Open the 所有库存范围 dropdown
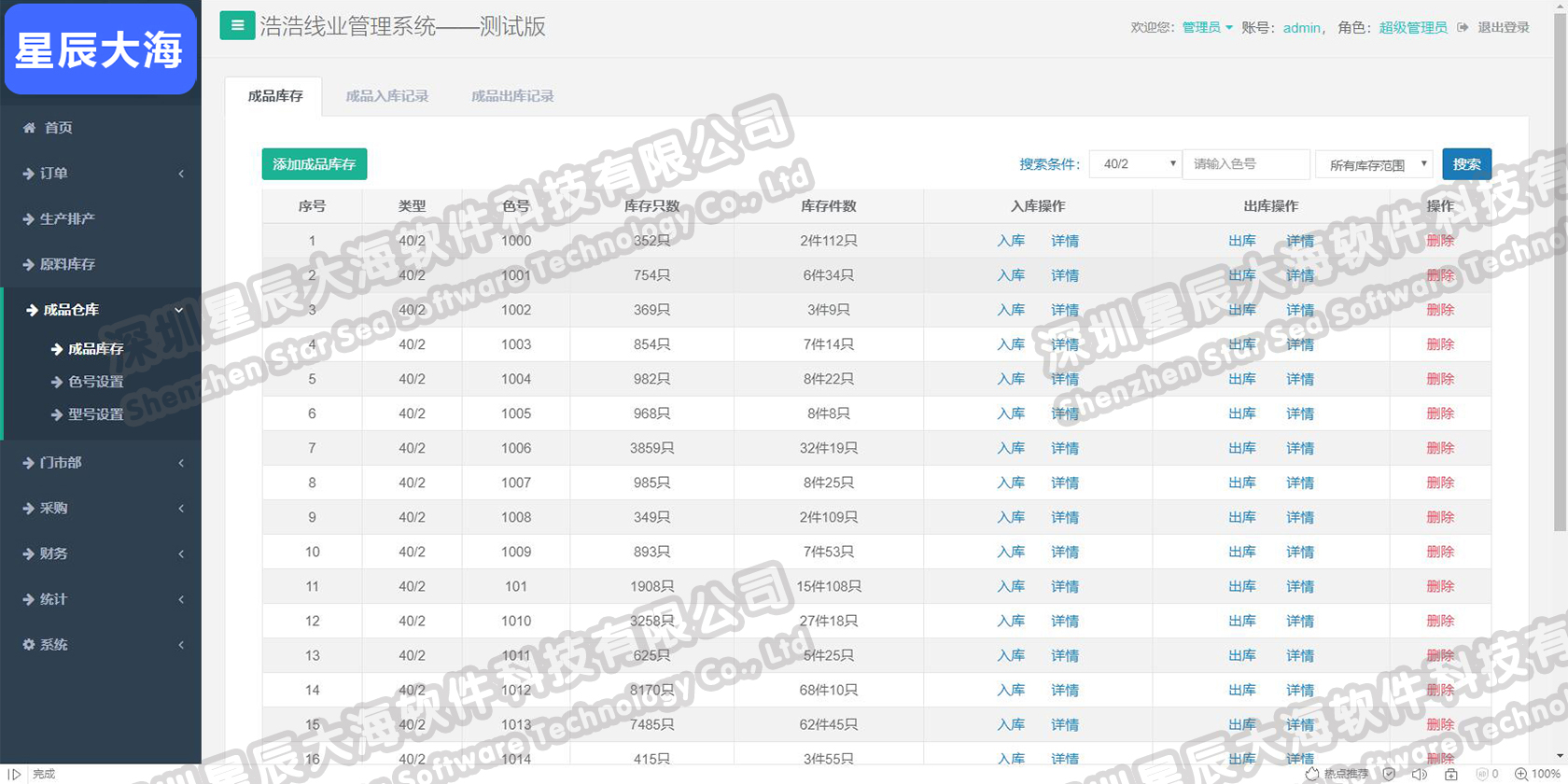 [1374, 164]
